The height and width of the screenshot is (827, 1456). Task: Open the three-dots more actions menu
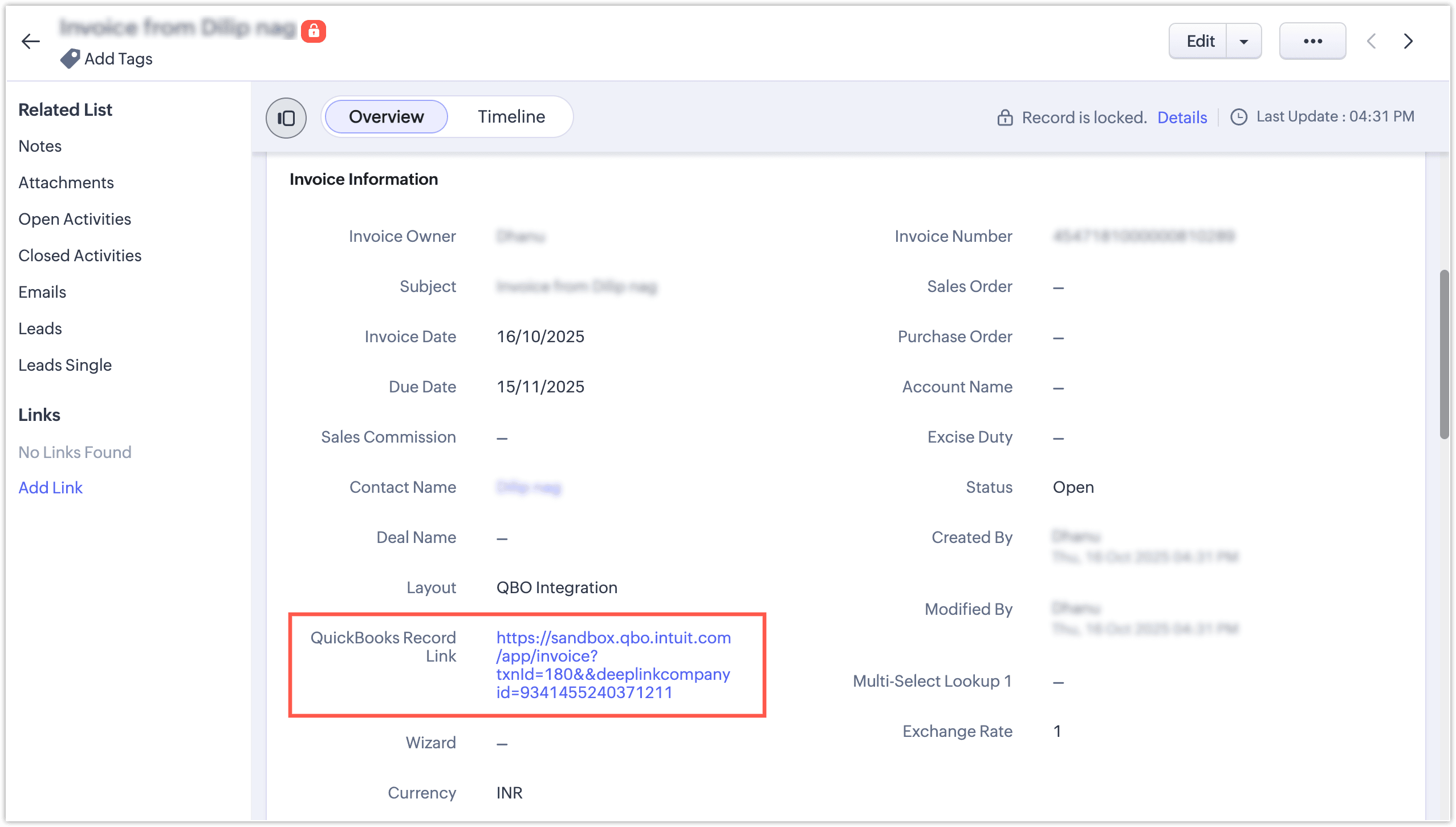coord(1312,41)
